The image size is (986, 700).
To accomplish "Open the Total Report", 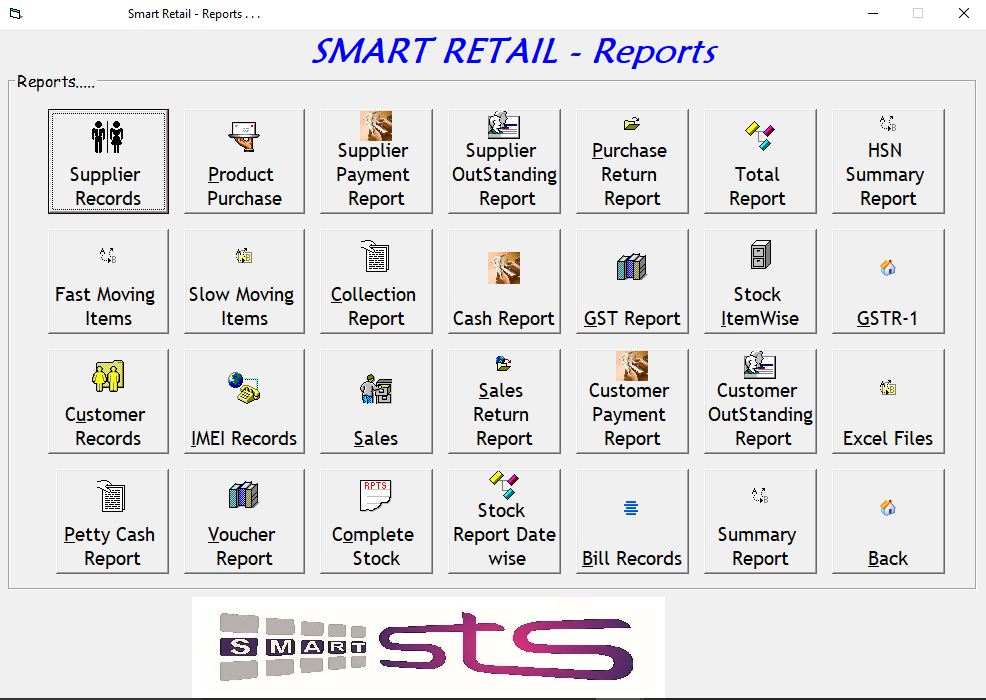I will [760, 162].
